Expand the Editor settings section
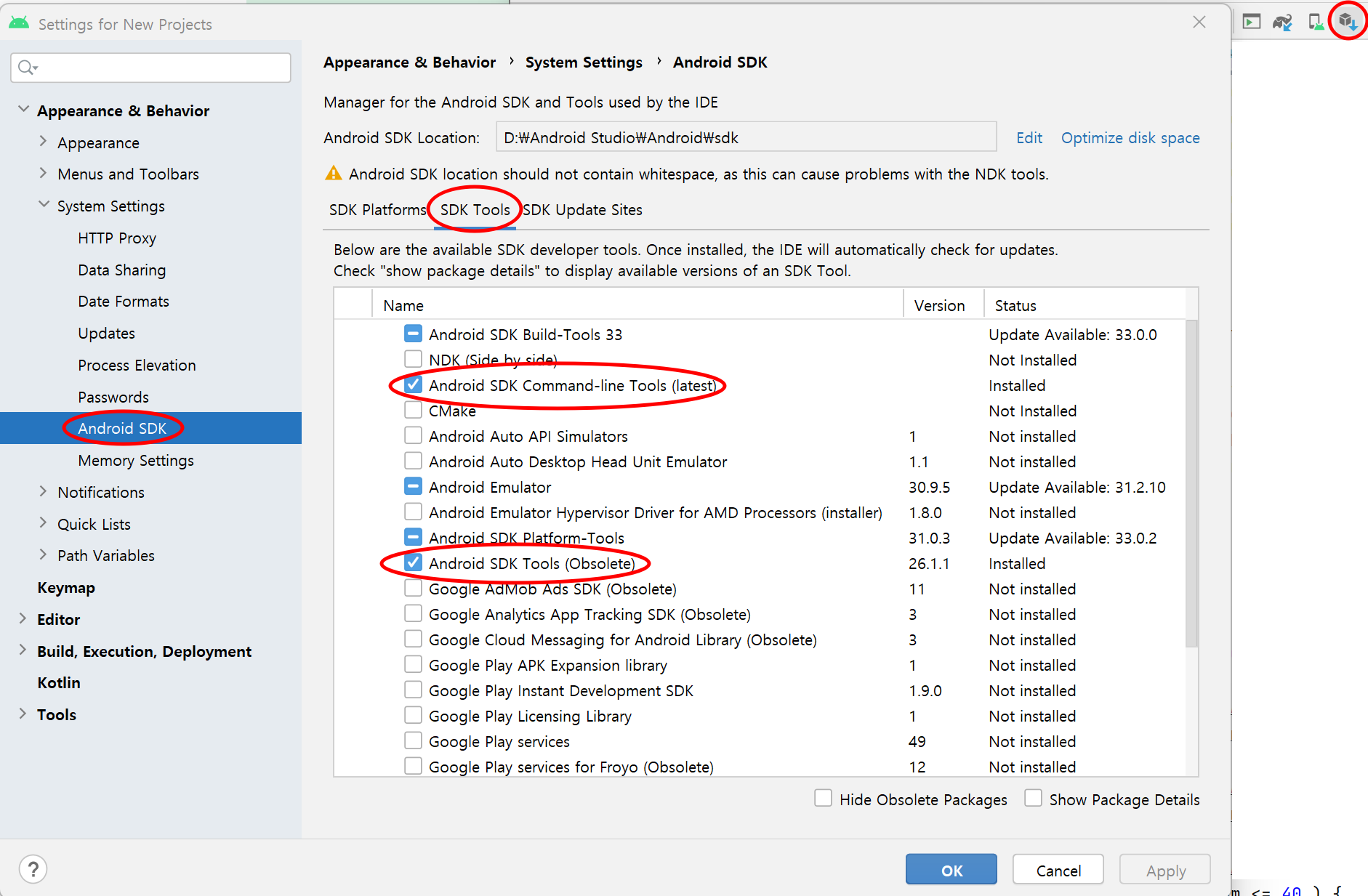The image size is (1368, 896). (23, 618)
